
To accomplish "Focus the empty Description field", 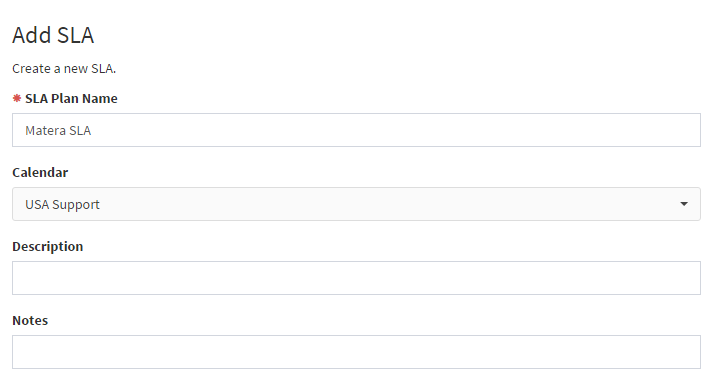I will (x=356, y=278).
